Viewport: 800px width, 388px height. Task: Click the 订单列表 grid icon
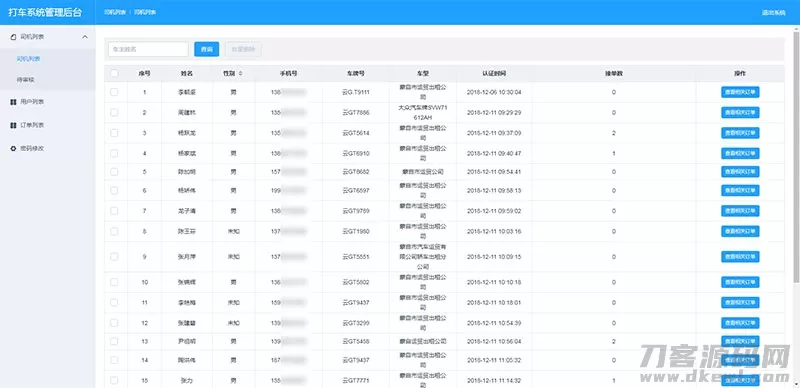pos(13,125)
